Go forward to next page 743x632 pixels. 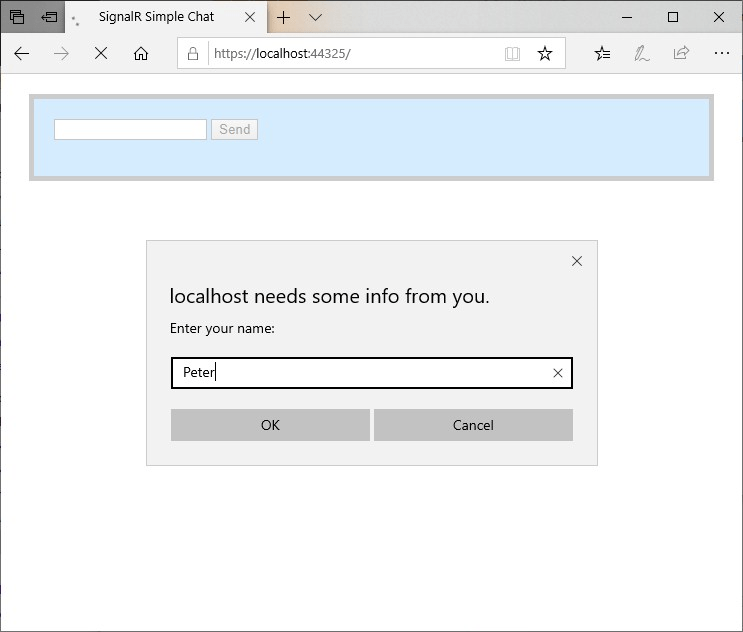coord(61,54)
